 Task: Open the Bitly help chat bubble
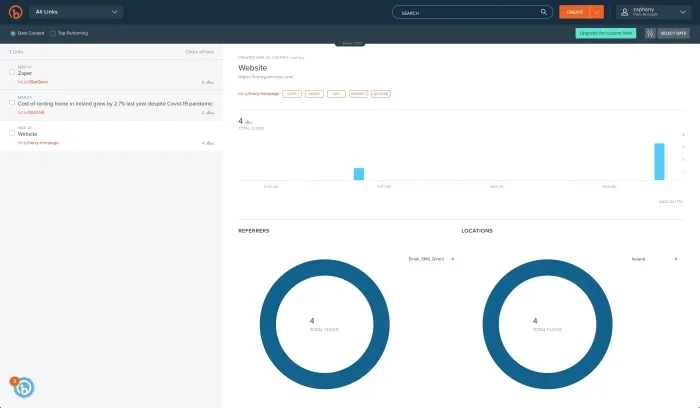coord(23,387)
